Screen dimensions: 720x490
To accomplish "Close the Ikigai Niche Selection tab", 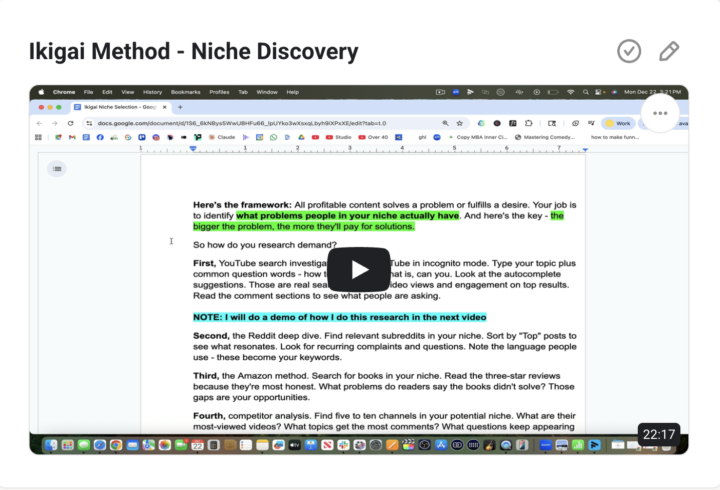I will pos(164,107).
